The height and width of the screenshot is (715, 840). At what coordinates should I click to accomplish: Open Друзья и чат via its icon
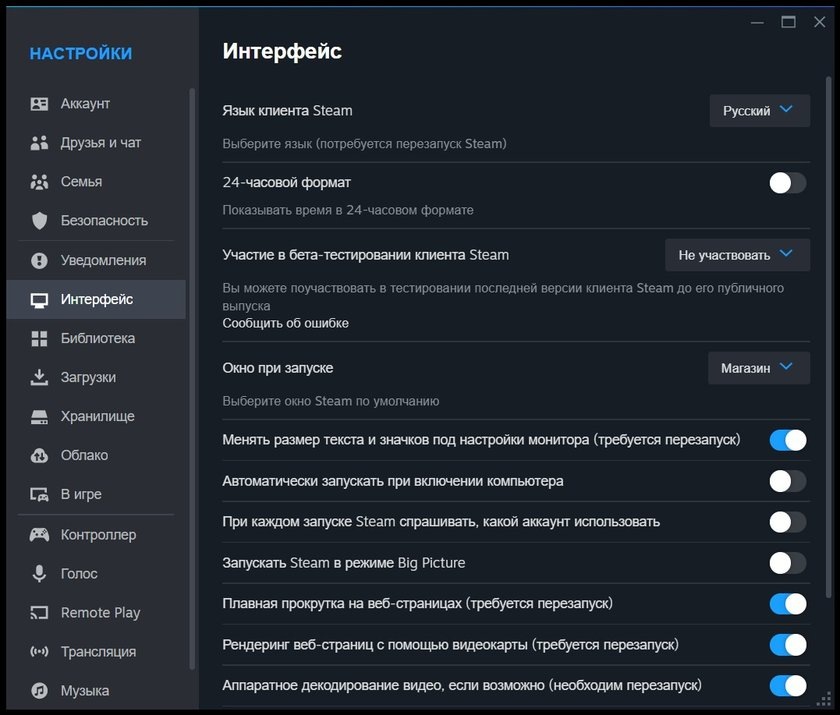pos(40,143)
